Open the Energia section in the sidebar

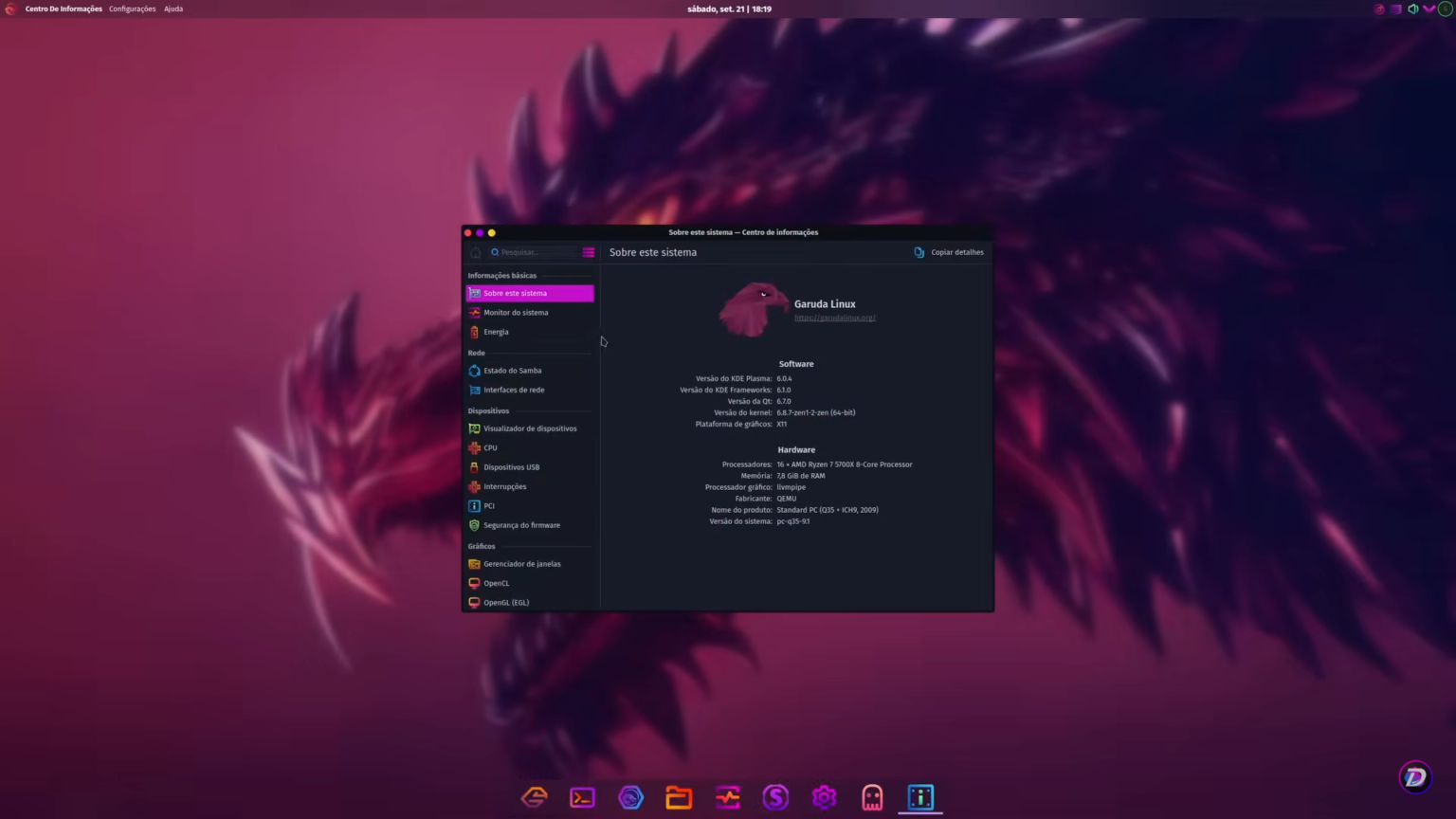[496, 332]
